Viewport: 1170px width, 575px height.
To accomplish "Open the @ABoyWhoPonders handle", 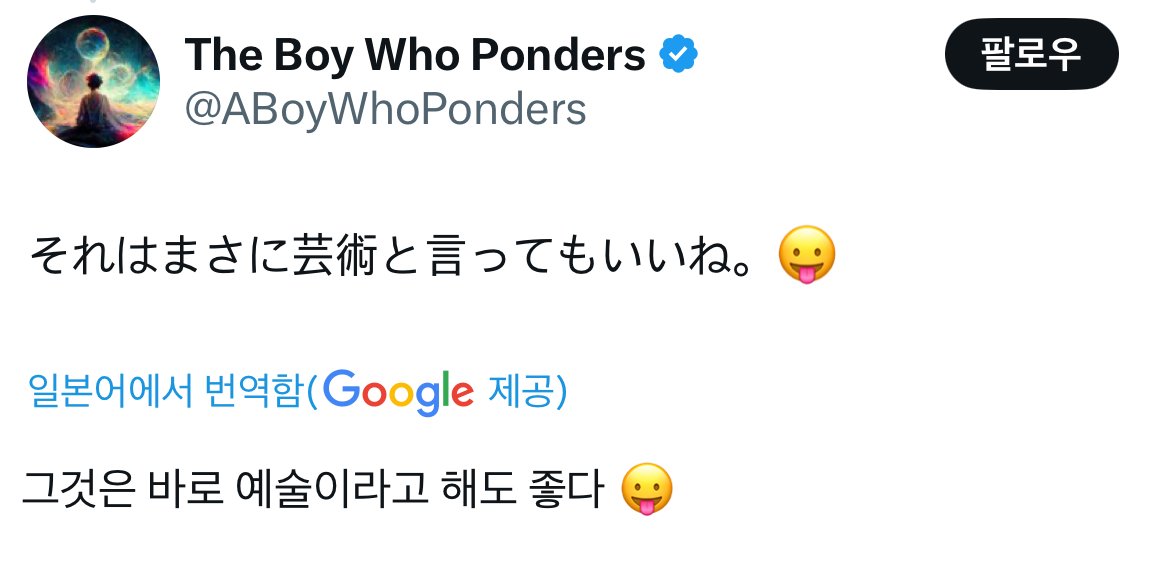I will coord(385,110).
